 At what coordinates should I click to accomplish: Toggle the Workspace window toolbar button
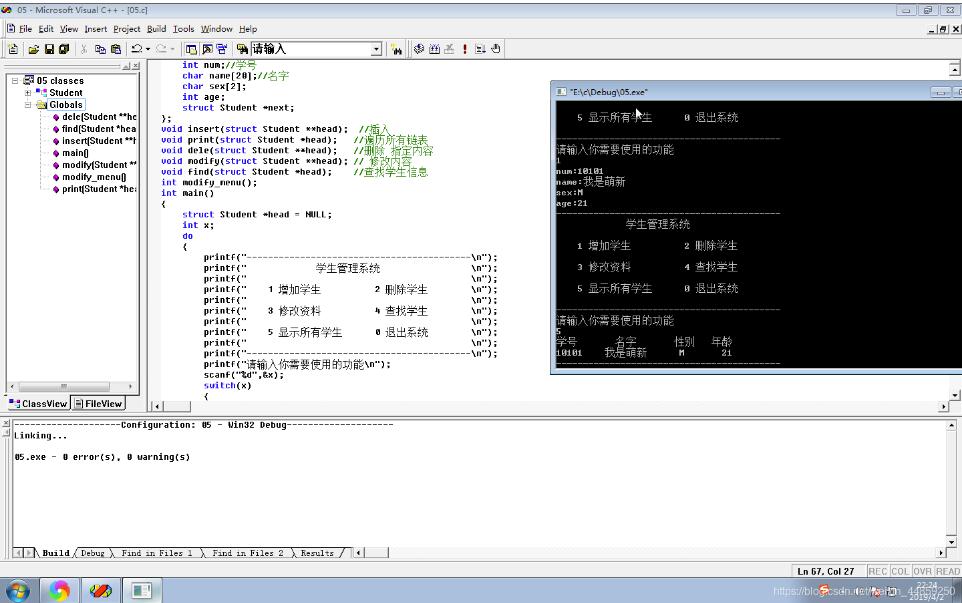pyautogui.click(x=191, y=49)
